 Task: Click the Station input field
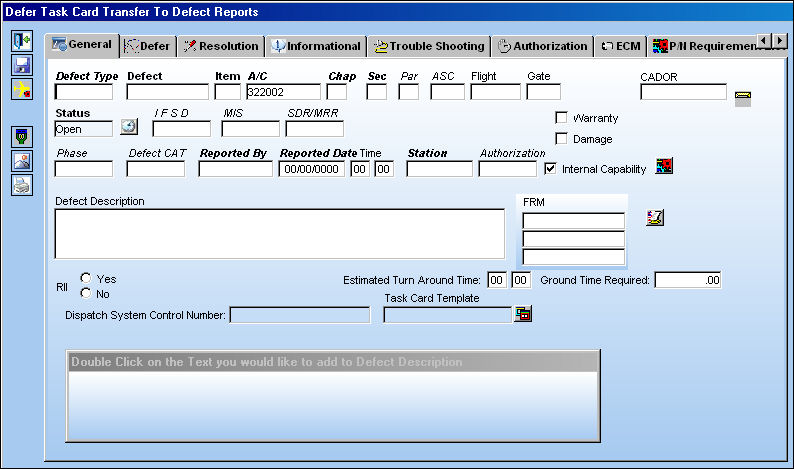pyautogui.click(x=440, y=169)
